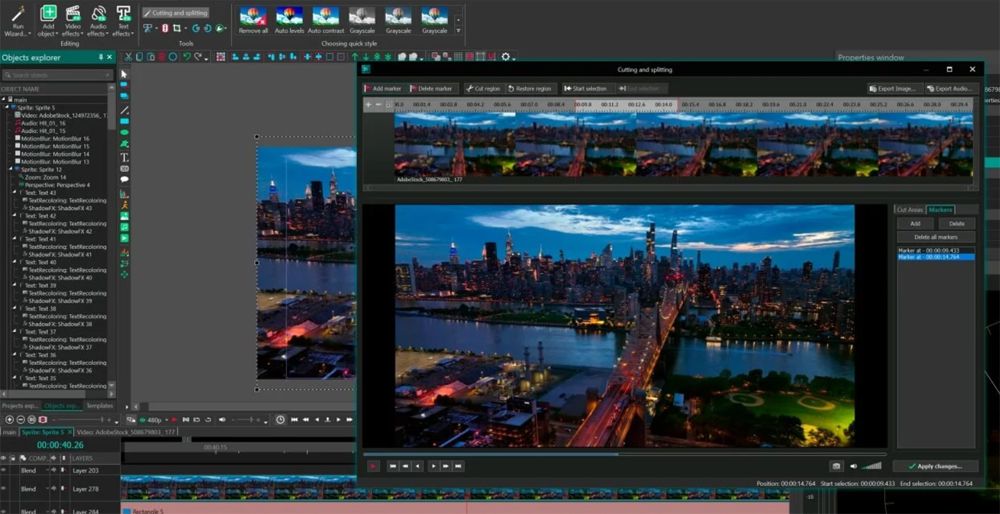This screenshot has height=514, width=1000.
Task: Pin the Objects explorer panel
Action: click(101, 57)
